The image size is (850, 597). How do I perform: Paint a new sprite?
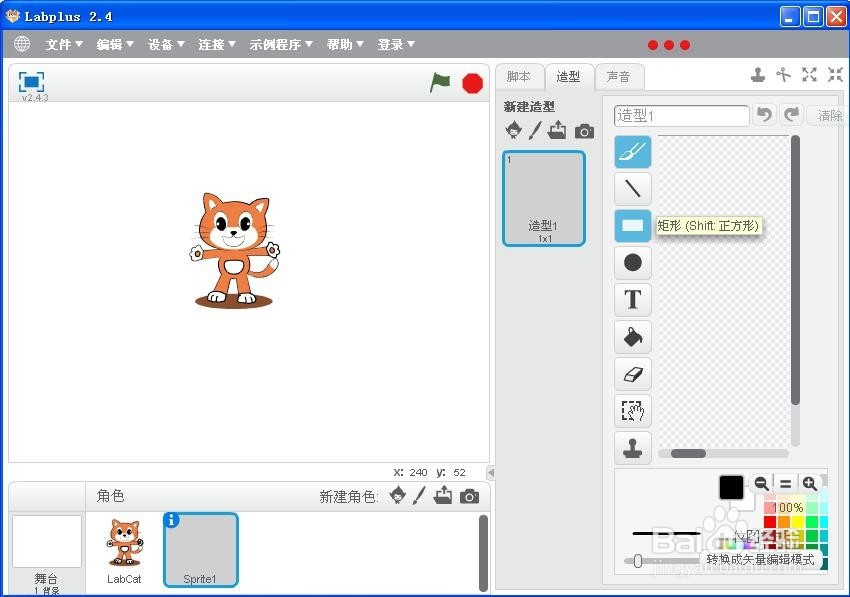pyautogui.click(x=419, y=496)
